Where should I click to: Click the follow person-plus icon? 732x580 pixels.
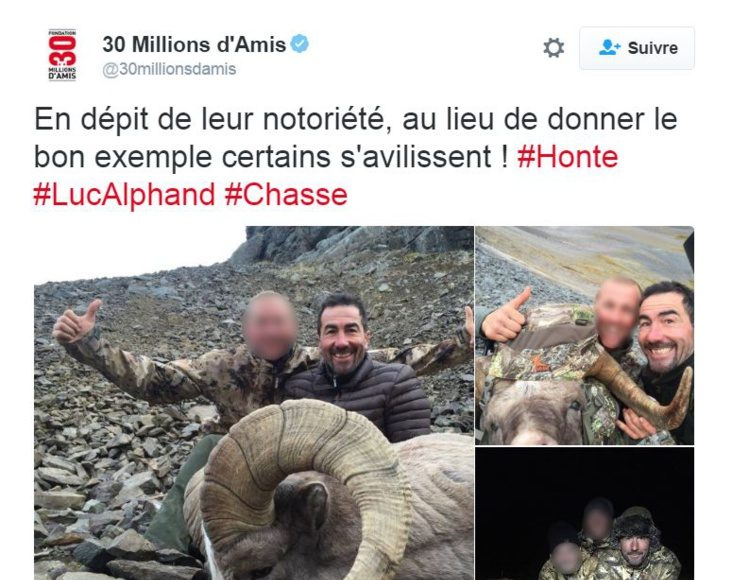tap(610, 48)
